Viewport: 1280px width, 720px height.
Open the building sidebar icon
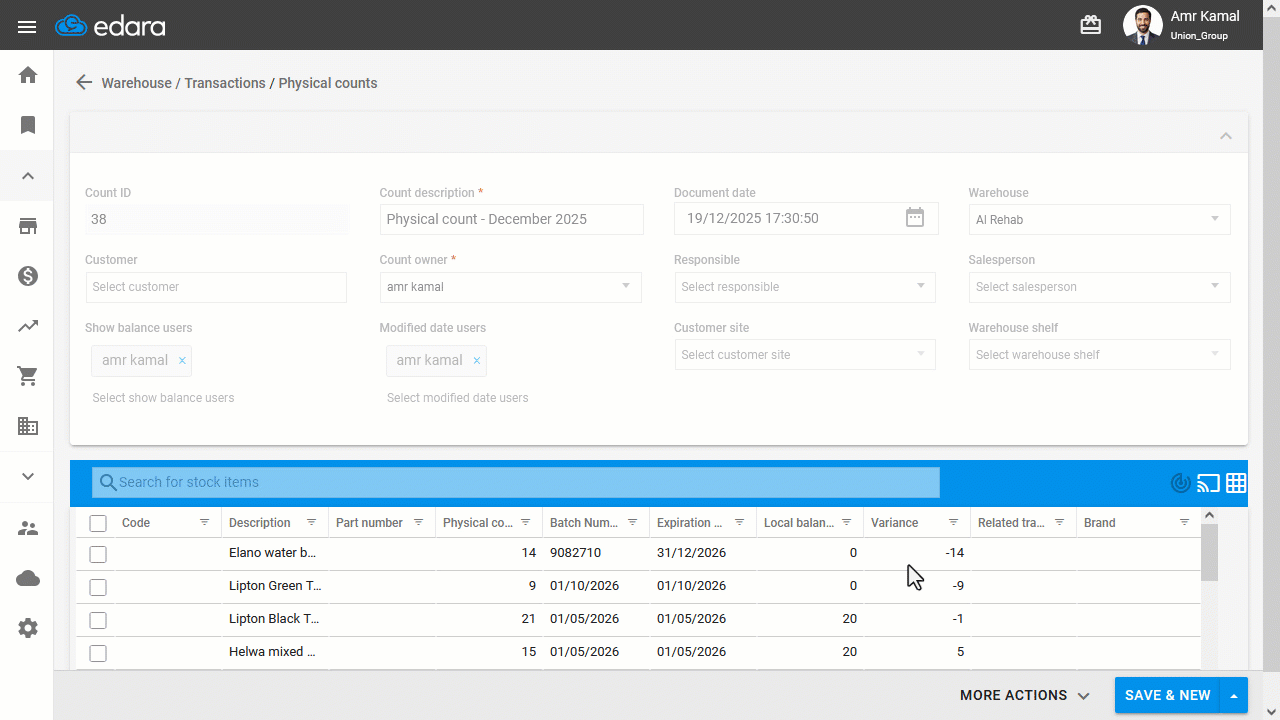(x=28, y=426)
